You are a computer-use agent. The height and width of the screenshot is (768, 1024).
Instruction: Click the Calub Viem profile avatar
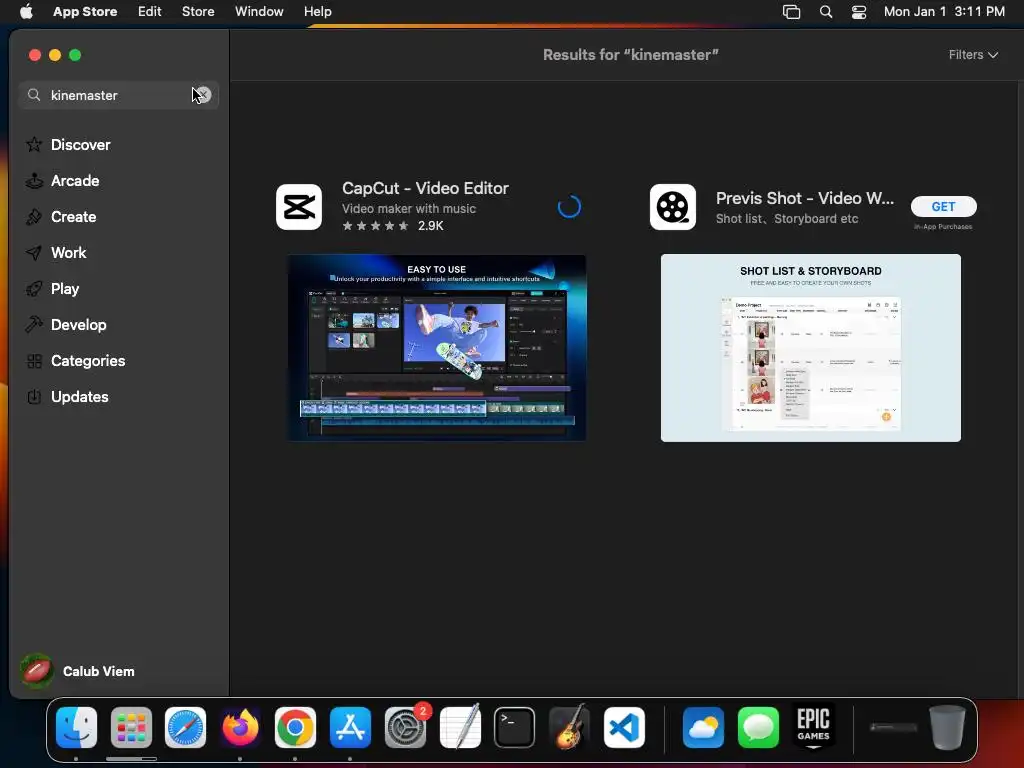37,671
